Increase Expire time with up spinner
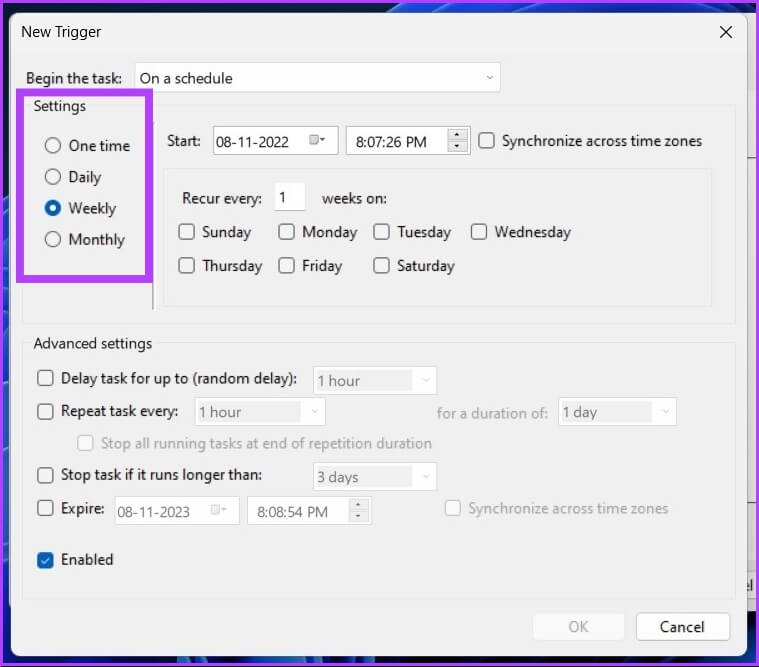The image size is (759, 667). [x=358, y=505]
